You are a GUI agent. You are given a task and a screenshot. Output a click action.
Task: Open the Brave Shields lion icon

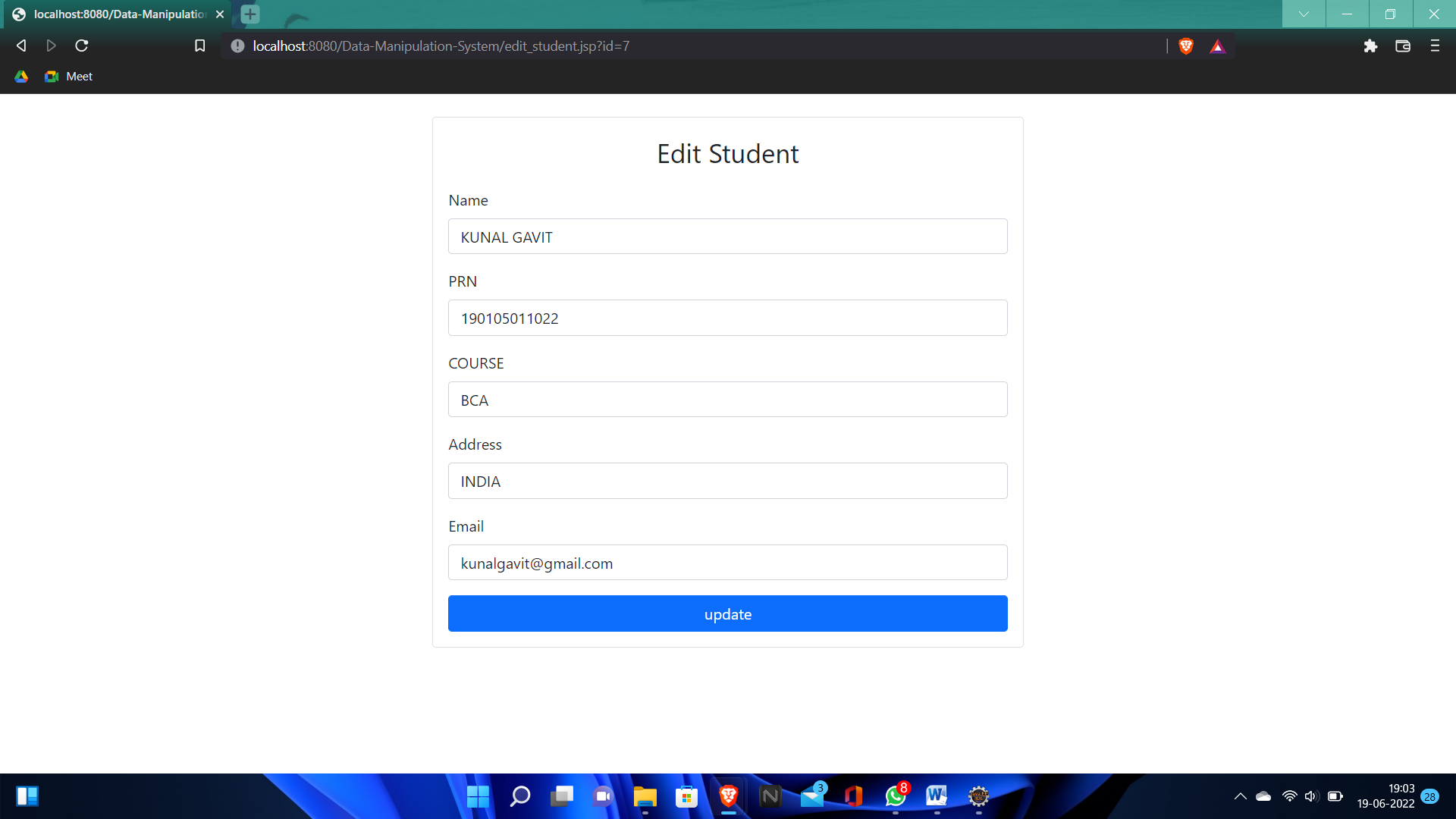(x=1186, y=46)
